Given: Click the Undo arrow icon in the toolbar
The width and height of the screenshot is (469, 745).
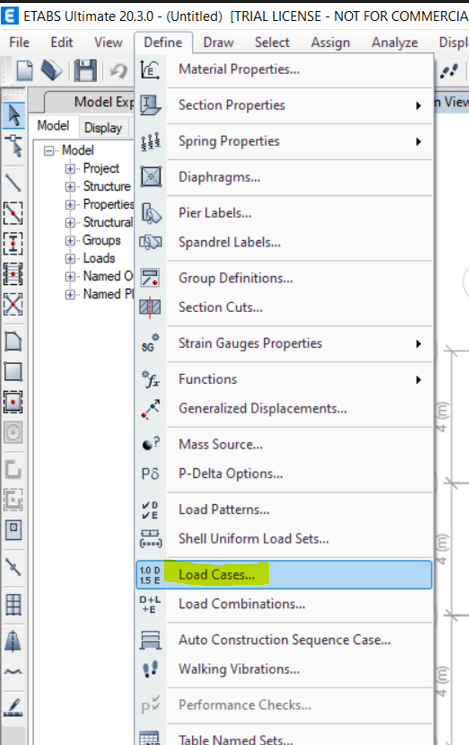Looking at the screenshot, I should 119,71.
